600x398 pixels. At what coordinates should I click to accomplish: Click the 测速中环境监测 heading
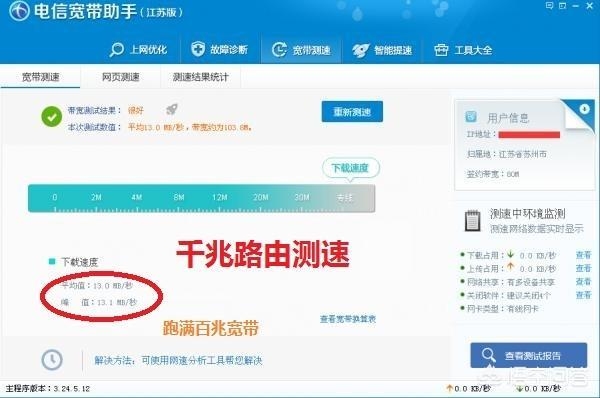coord(527,214)
